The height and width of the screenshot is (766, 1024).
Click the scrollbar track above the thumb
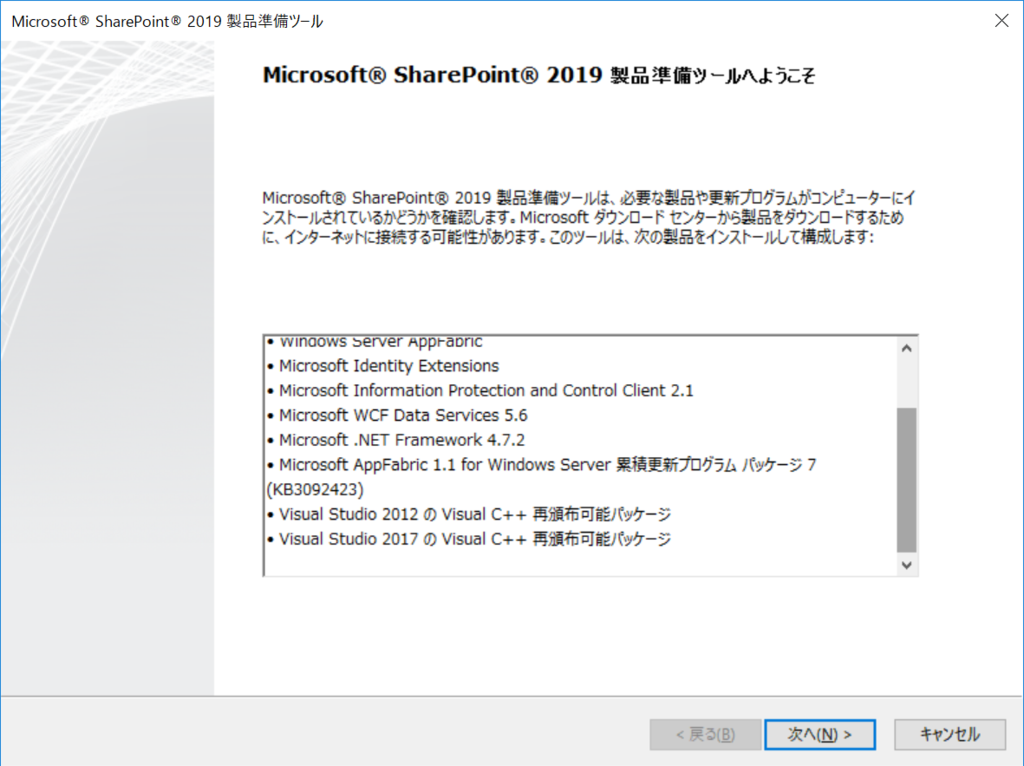click(x=906, y=384)
